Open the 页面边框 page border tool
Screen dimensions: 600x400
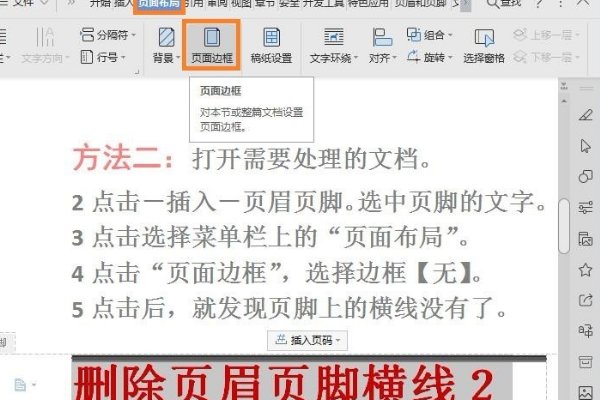coord(212,46)
